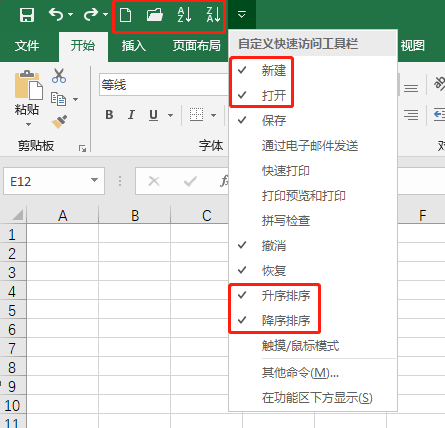Select the Format Painter brush icon

click(59, 122)
